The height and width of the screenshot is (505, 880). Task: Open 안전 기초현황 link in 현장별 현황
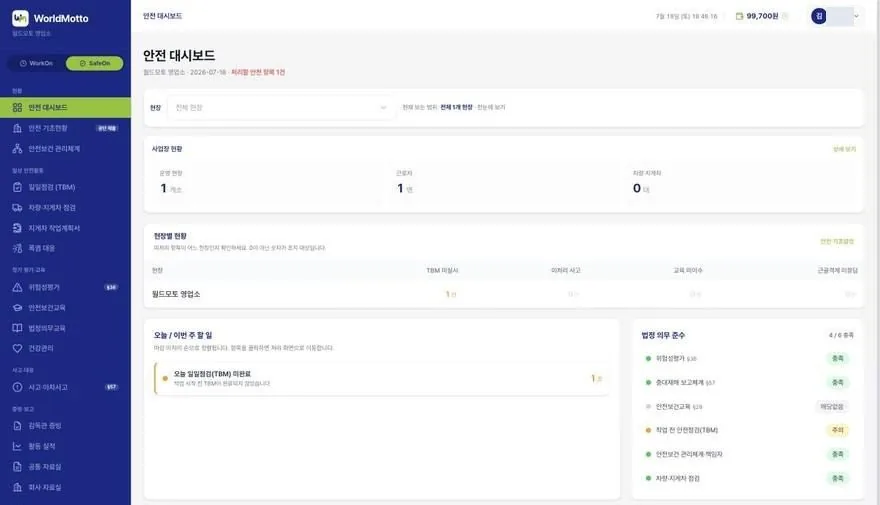tap(837, 241)
